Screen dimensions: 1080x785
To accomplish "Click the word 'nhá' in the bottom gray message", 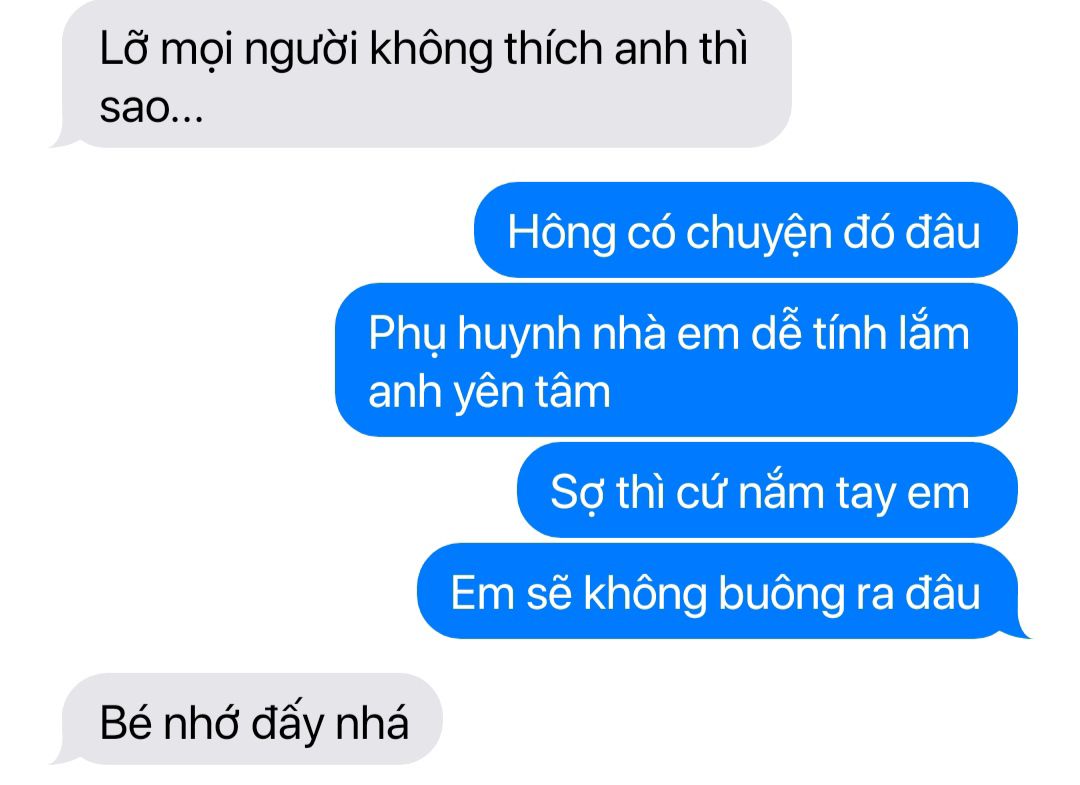I will click(372, 722).
